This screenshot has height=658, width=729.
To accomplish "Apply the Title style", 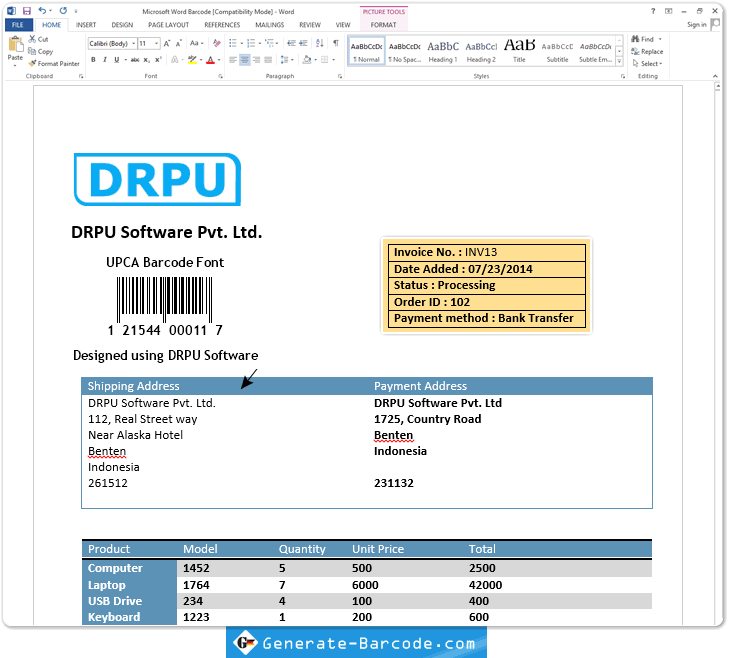I will (x=519, y=51).
